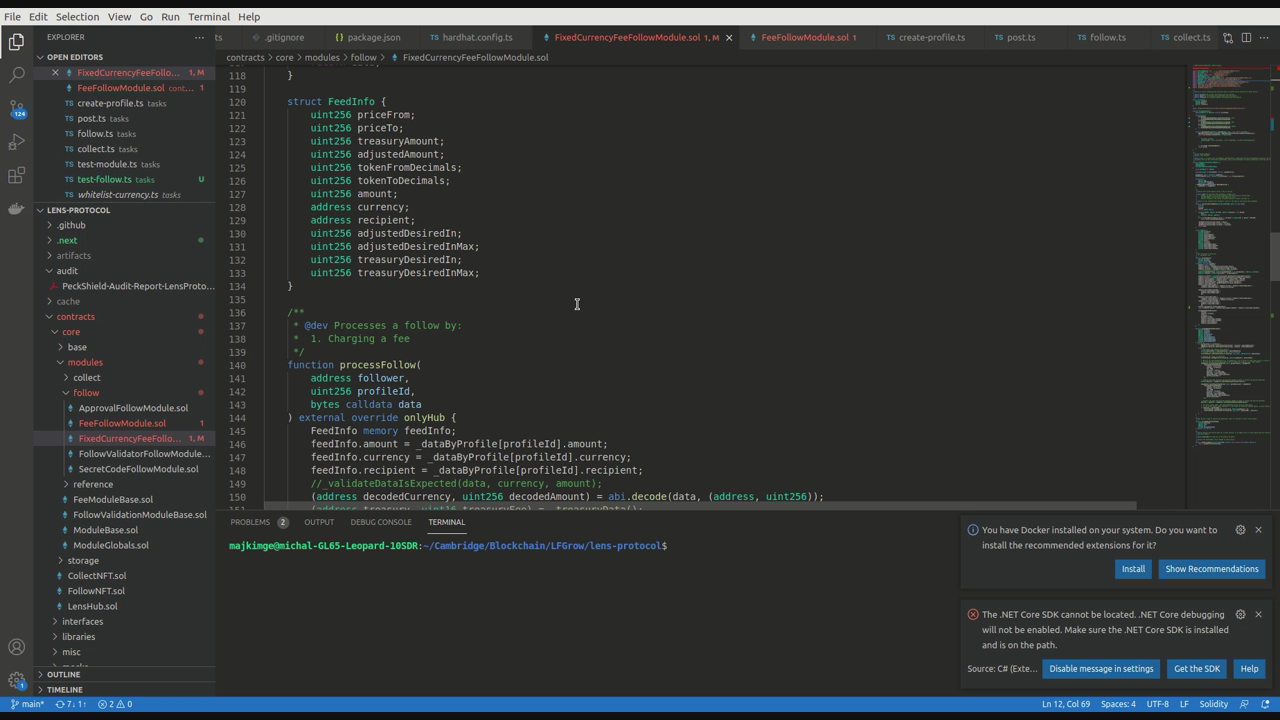The width and height of the screenshot is (1280, 720).
Task: Open the Extensions view
Action: (x=16, y=175)
